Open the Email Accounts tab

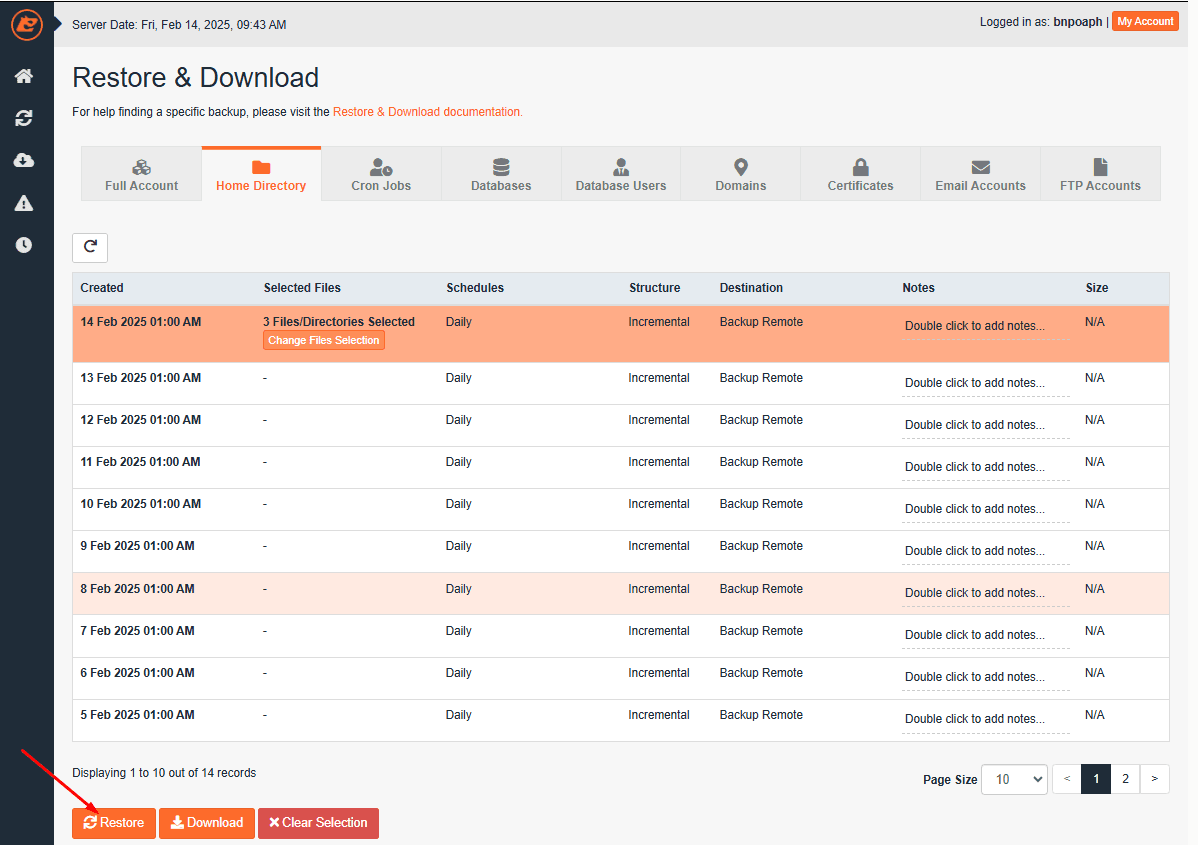point(980,175)
